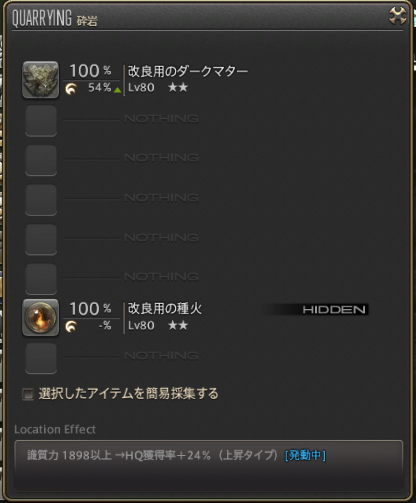Enable 選択したアイテムを簡易採集する checkbox
This screenshot has height=503, width=416.
click(28, 394)
